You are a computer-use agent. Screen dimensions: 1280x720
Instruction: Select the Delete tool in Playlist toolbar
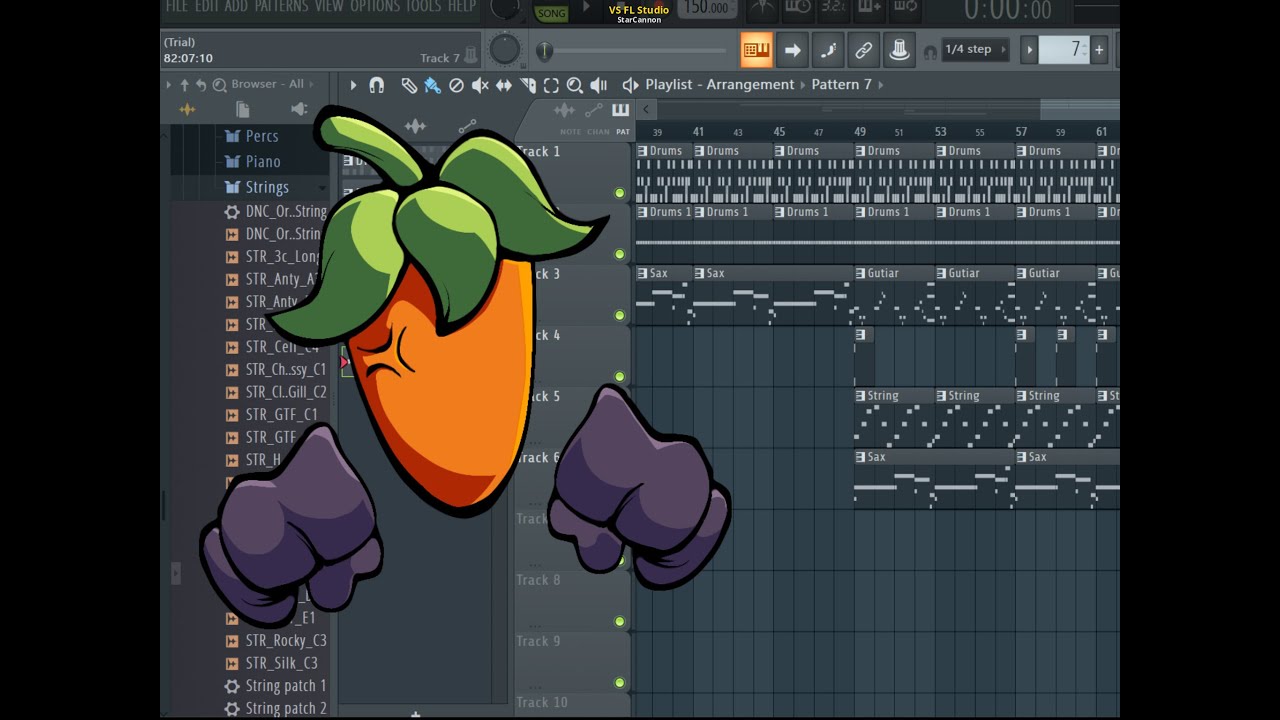[456, 85]
